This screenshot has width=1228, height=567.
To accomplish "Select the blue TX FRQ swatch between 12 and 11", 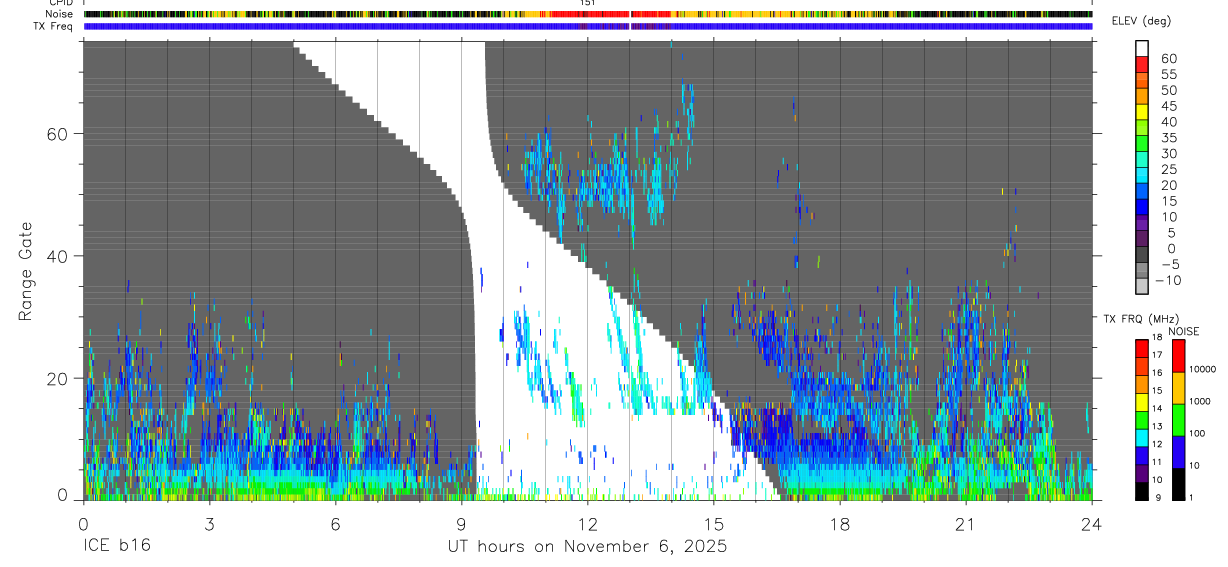I will pos(1142,456).
